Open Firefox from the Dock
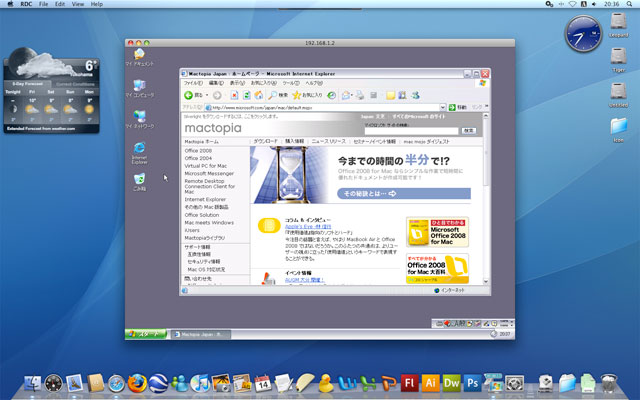 (x=137, y=384)
